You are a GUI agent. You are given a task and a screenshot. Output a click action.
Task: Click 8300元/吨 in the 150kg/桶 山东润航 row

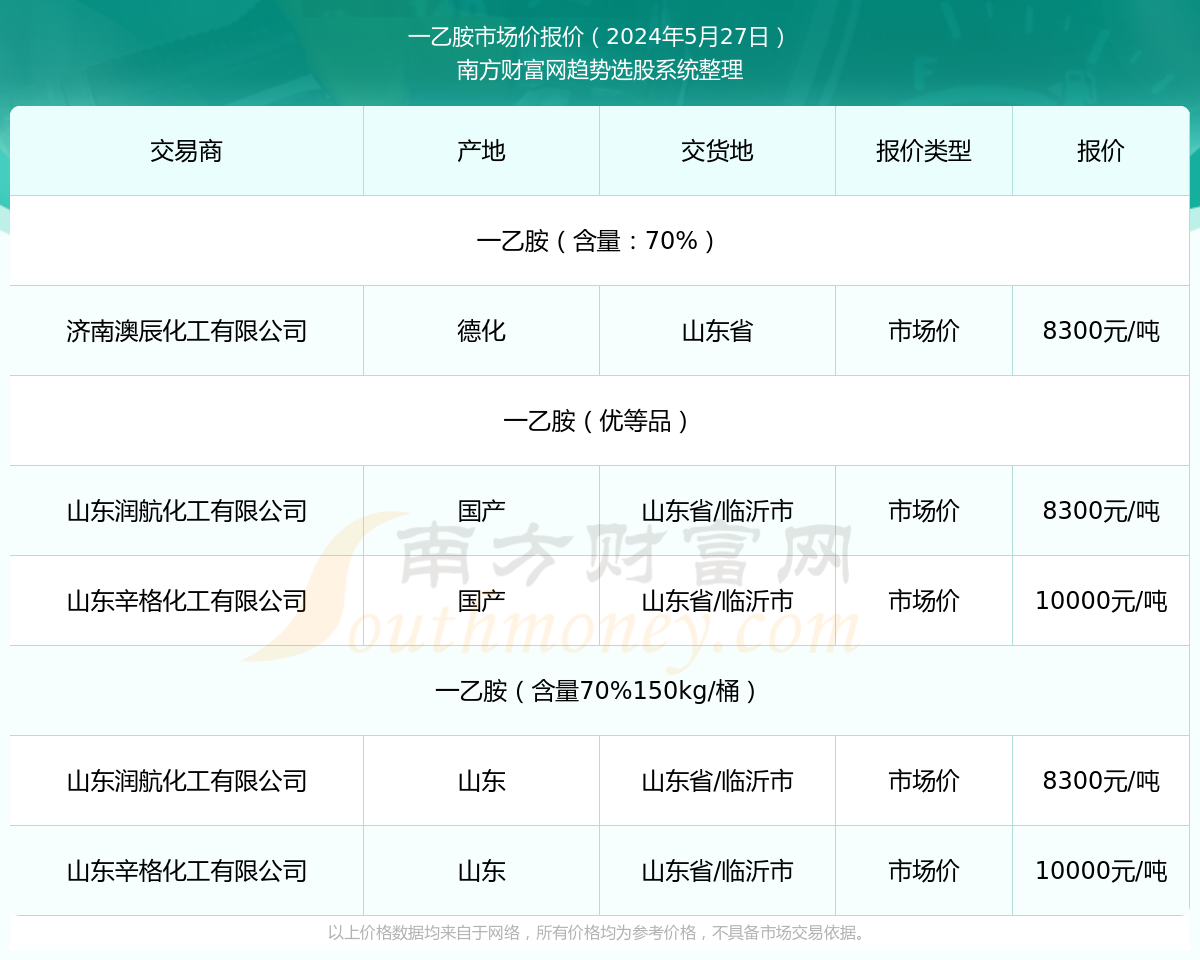tap(1101, 781)
